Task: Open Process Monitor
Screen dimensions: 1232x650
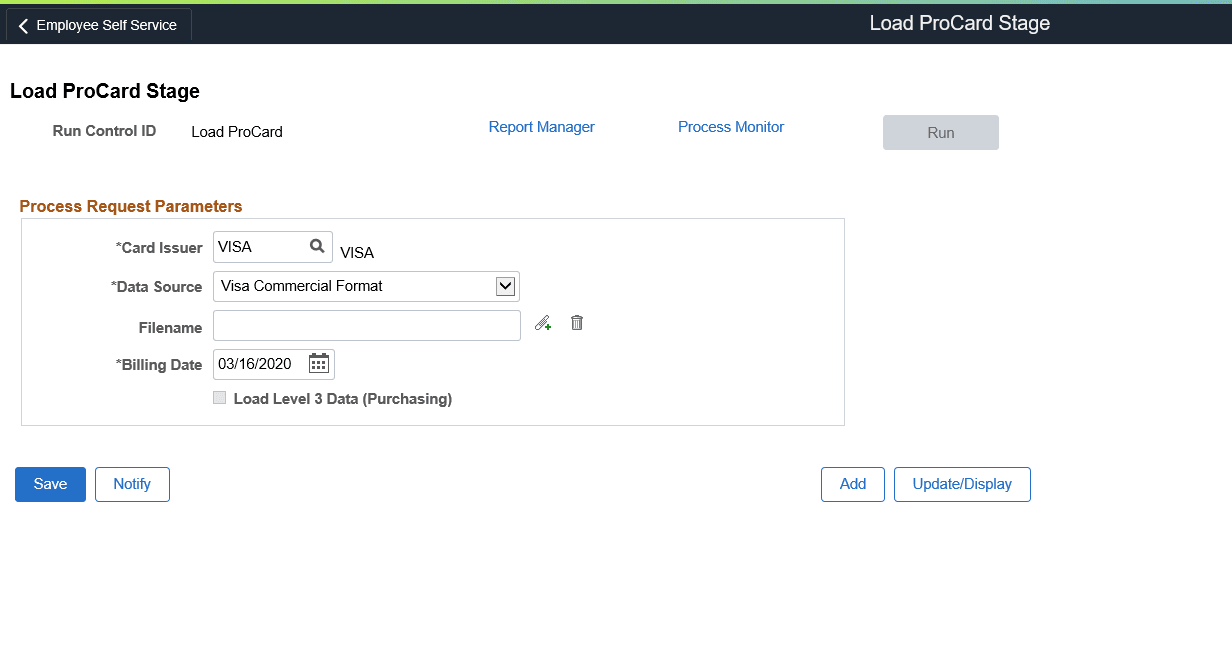Action: (731, 127)
